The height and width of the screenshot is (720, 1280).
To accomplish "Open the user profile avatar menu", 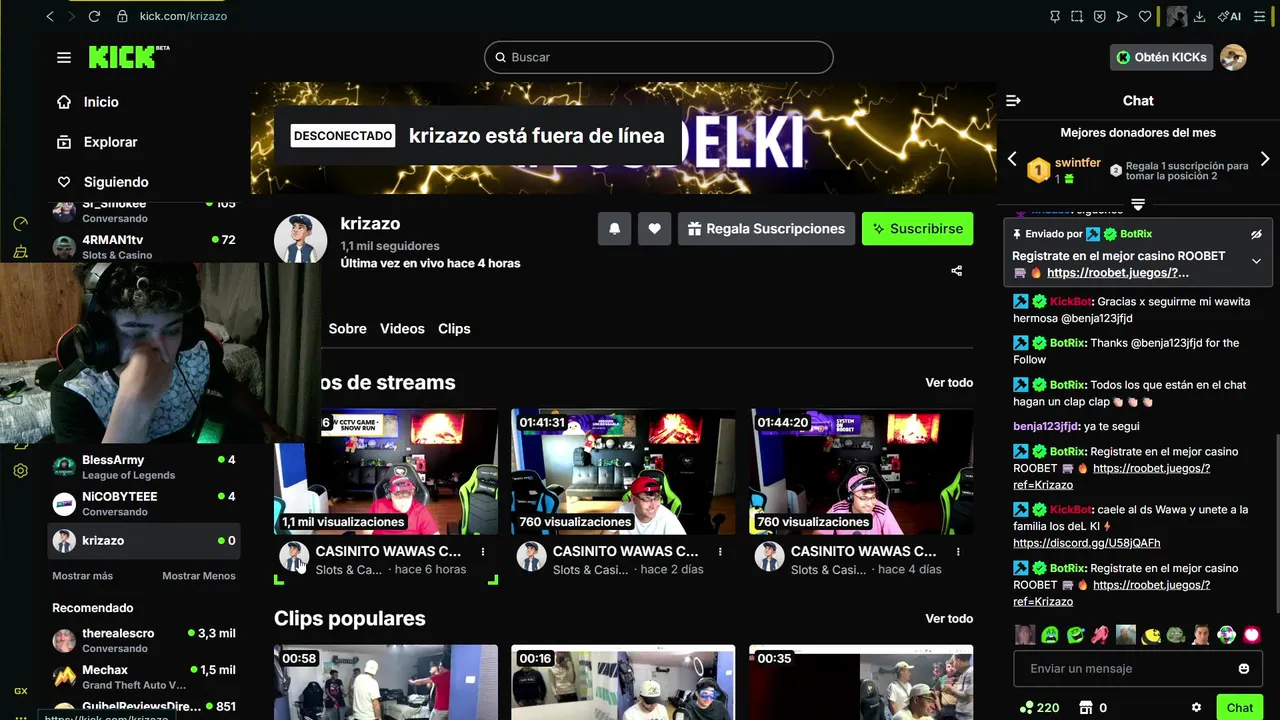I will pos(1233,57).
